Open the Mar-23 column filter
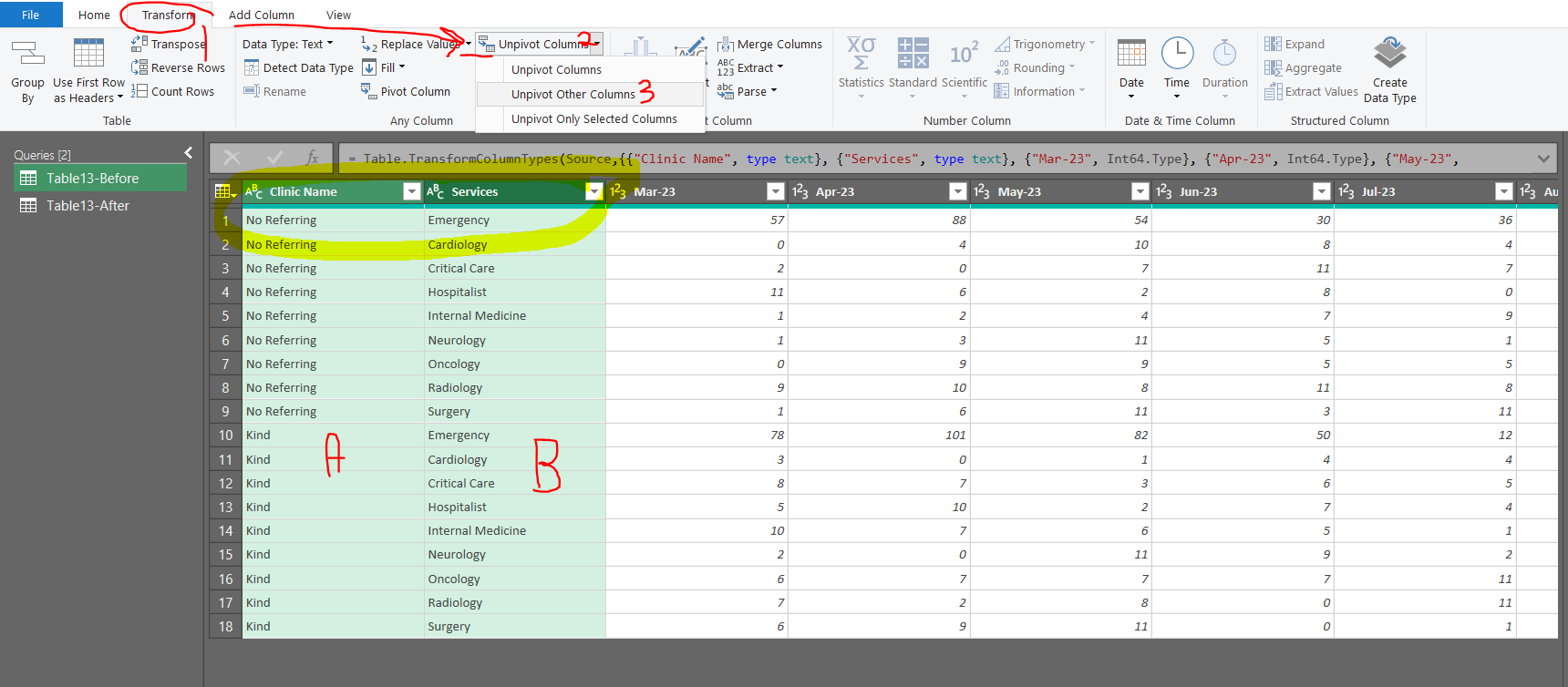The width and height of the screenshot is (1568, 687). click(775, 191)
